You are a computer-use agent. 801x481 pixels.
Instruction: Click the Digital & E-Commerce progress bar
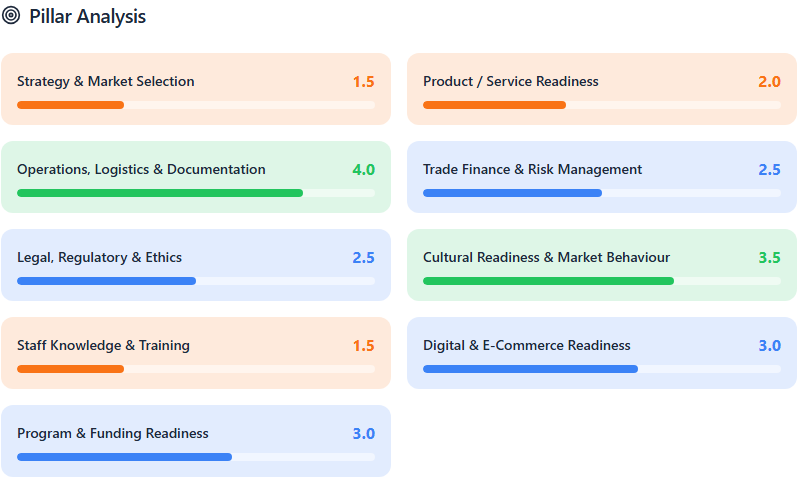pyautogui.click(x=530, y=369)
